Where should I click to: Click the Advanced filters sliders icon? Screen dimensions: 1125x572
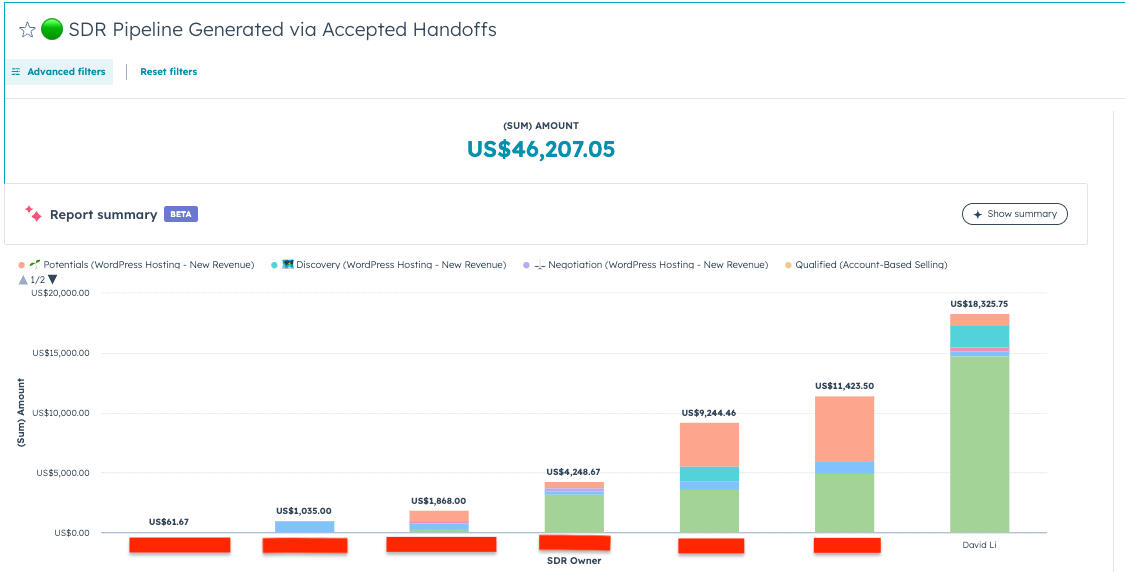pyautogui.click(x=16, y=72)
